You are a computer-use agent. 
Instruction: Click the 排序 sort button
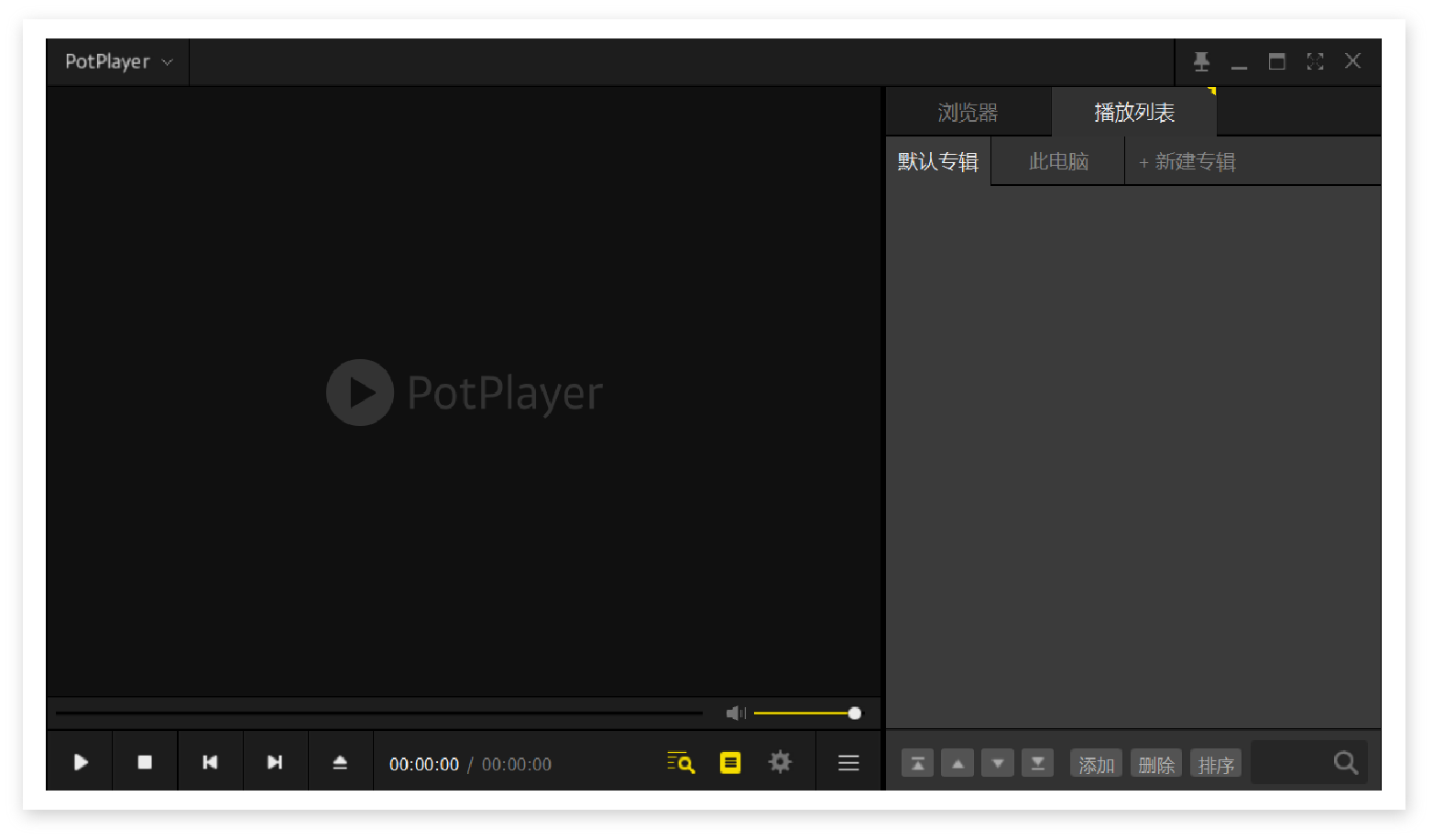click(x=1216, y=763)
